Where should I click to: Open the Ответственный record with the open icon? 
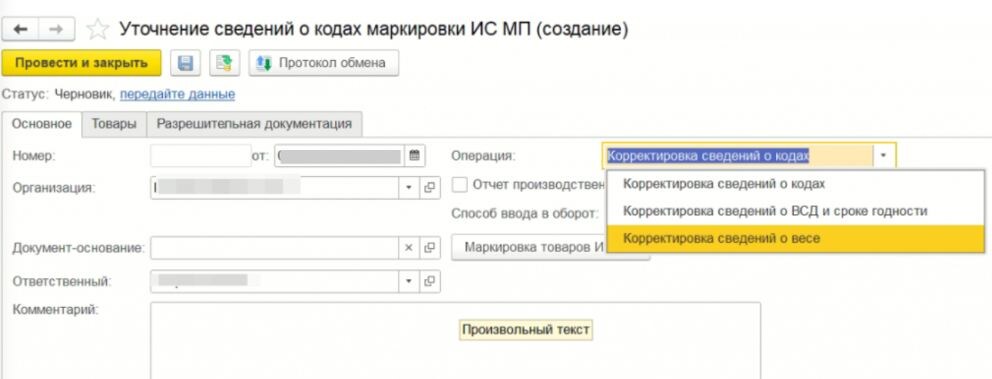[x=430, y=281]
